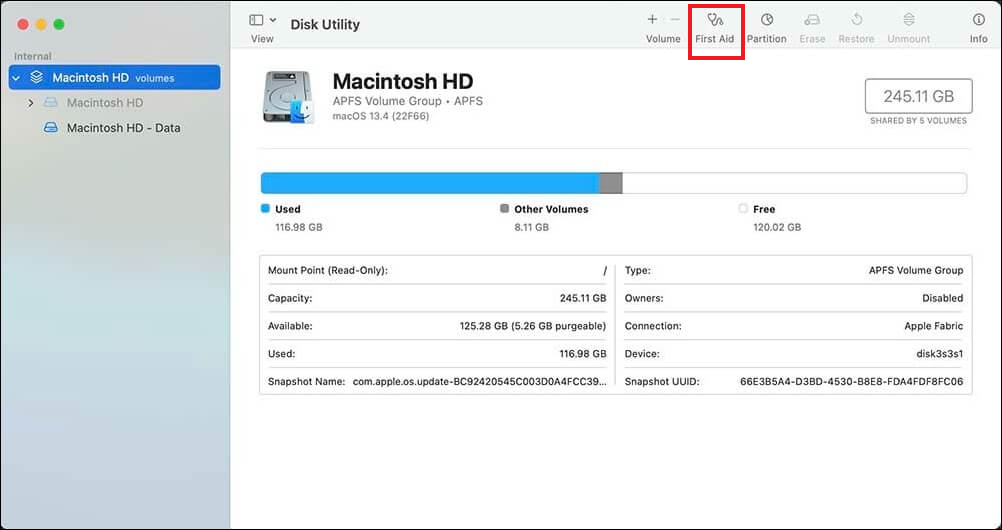Add a volume with plus icon
1002x530 pixels.
pyautogui.click(x=652, y=20)
